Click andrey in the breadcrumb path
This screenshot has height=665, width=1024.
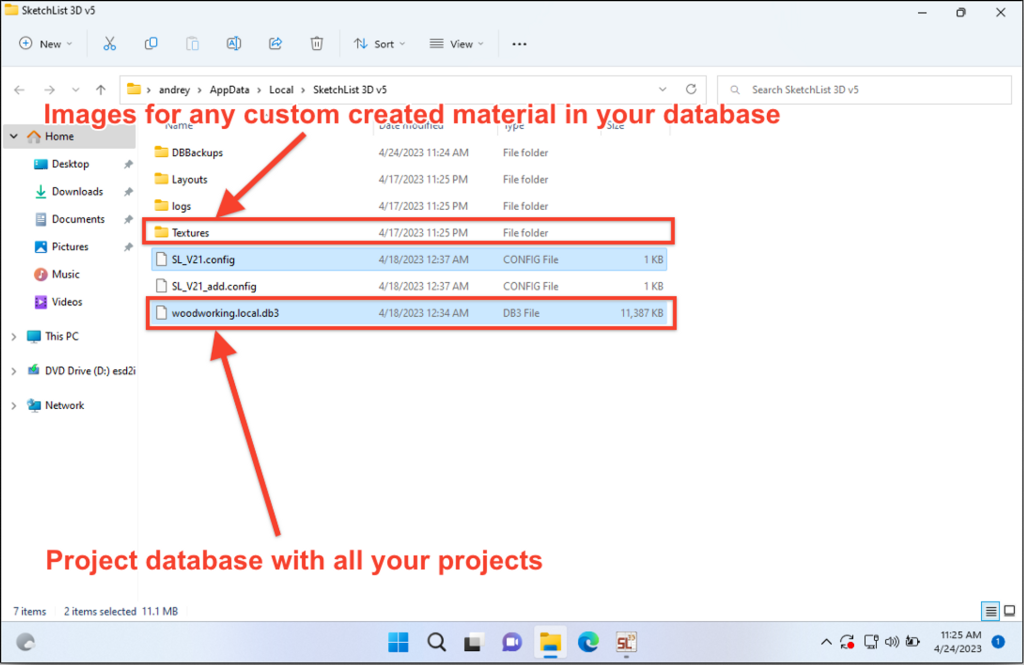[174, 89]
